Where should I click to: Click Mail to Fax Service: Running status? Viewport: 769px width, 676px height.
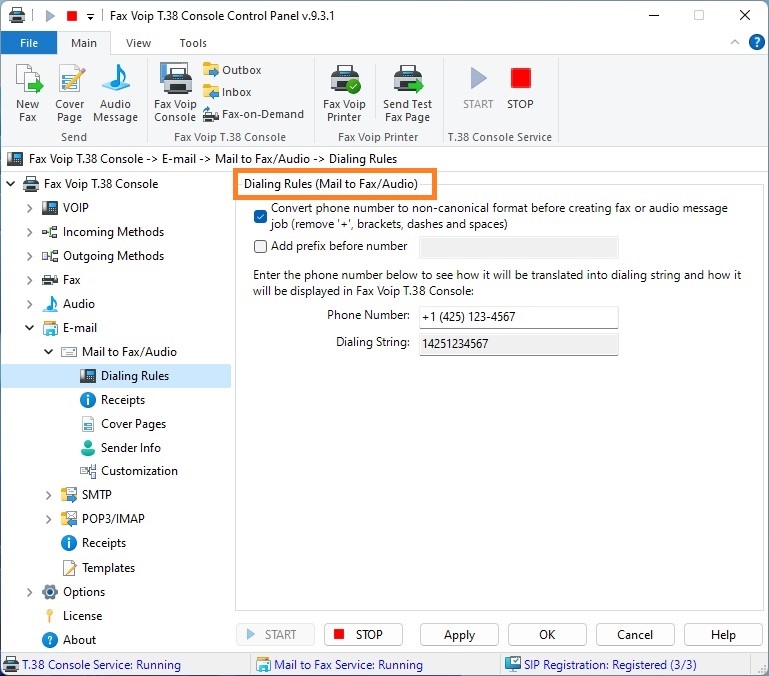339,665
